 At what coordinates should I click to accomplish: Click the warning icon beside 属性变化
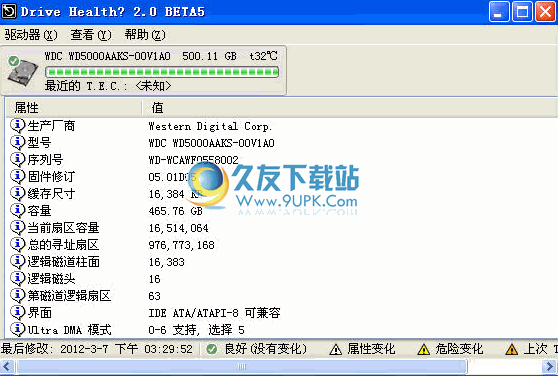[336, 349]
